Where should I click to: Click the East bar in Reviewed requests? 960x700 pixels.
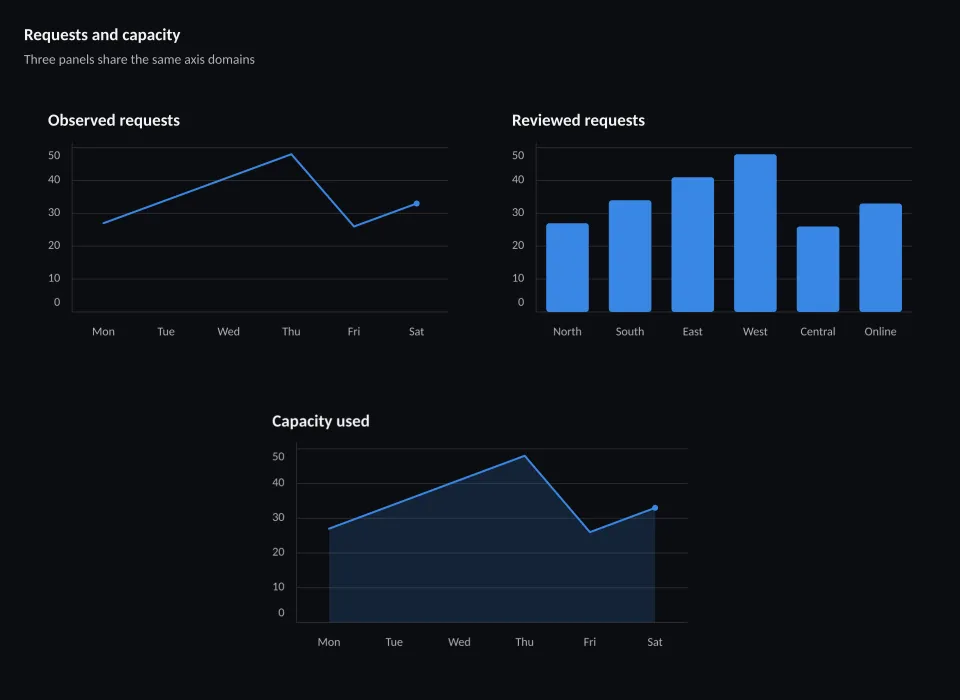click(692, 244)
